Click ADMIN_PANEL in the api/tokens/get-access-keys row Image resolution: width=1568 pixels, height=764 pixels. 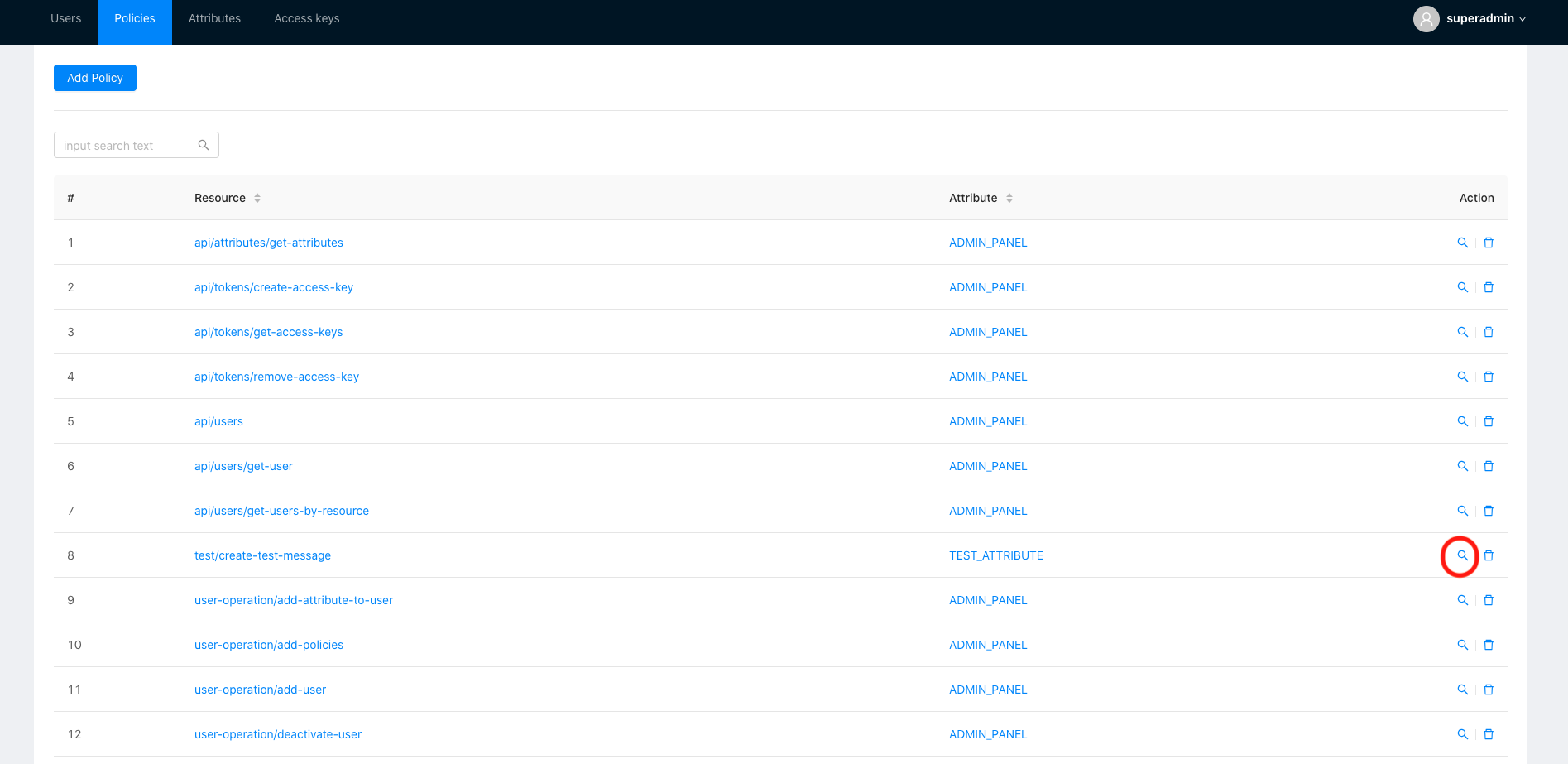pyautogui.click(x=988, y=332)
